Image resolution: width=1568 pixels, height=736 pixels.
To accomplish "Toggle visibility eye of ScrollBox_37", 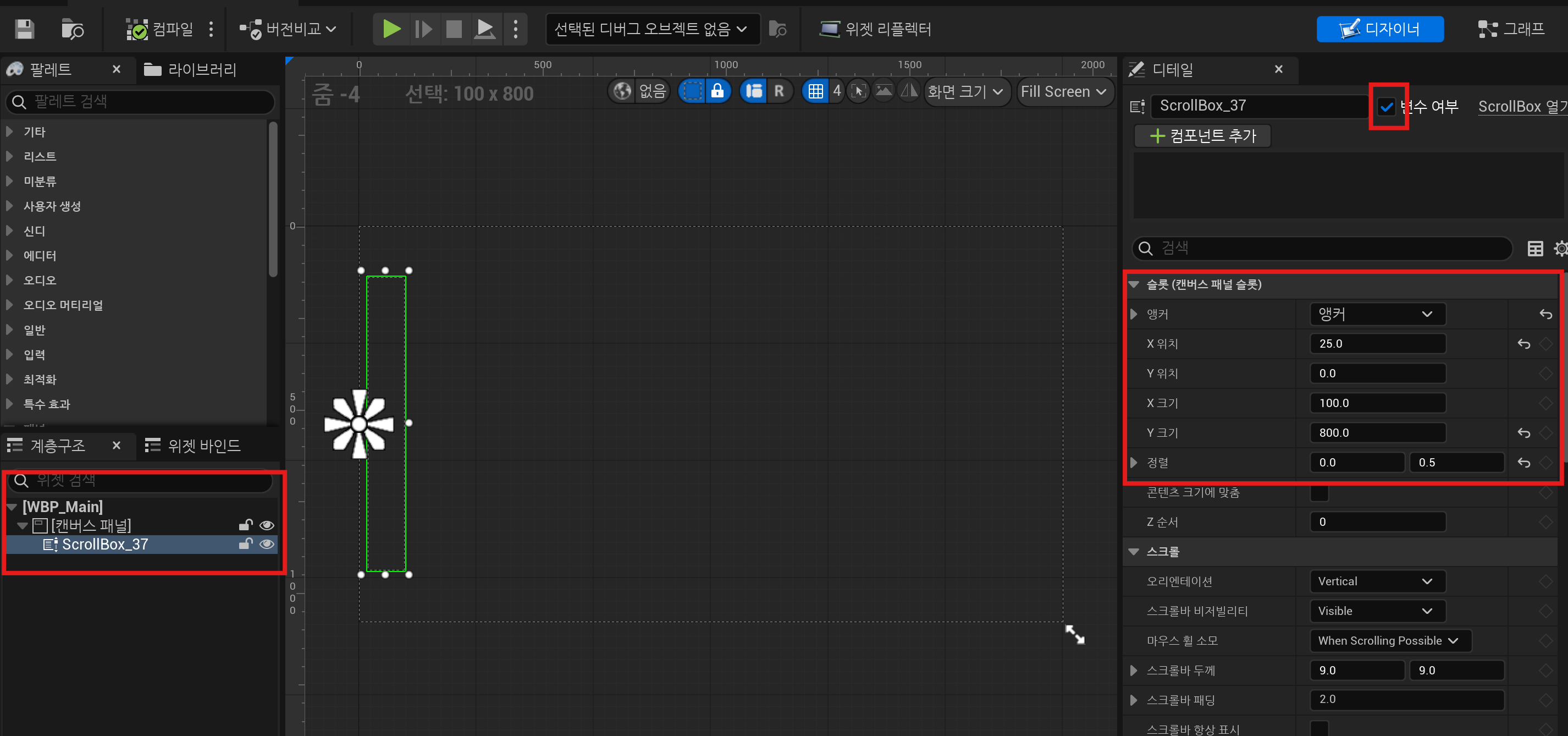I will click(x=267, y=544).
